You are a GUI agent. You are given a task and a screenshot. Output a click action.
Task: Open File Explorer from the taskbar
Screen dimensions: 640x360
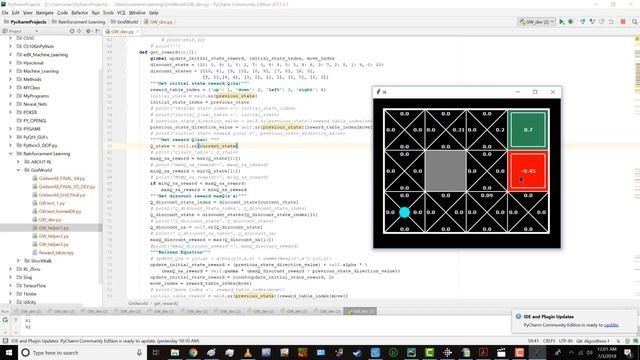175,353
